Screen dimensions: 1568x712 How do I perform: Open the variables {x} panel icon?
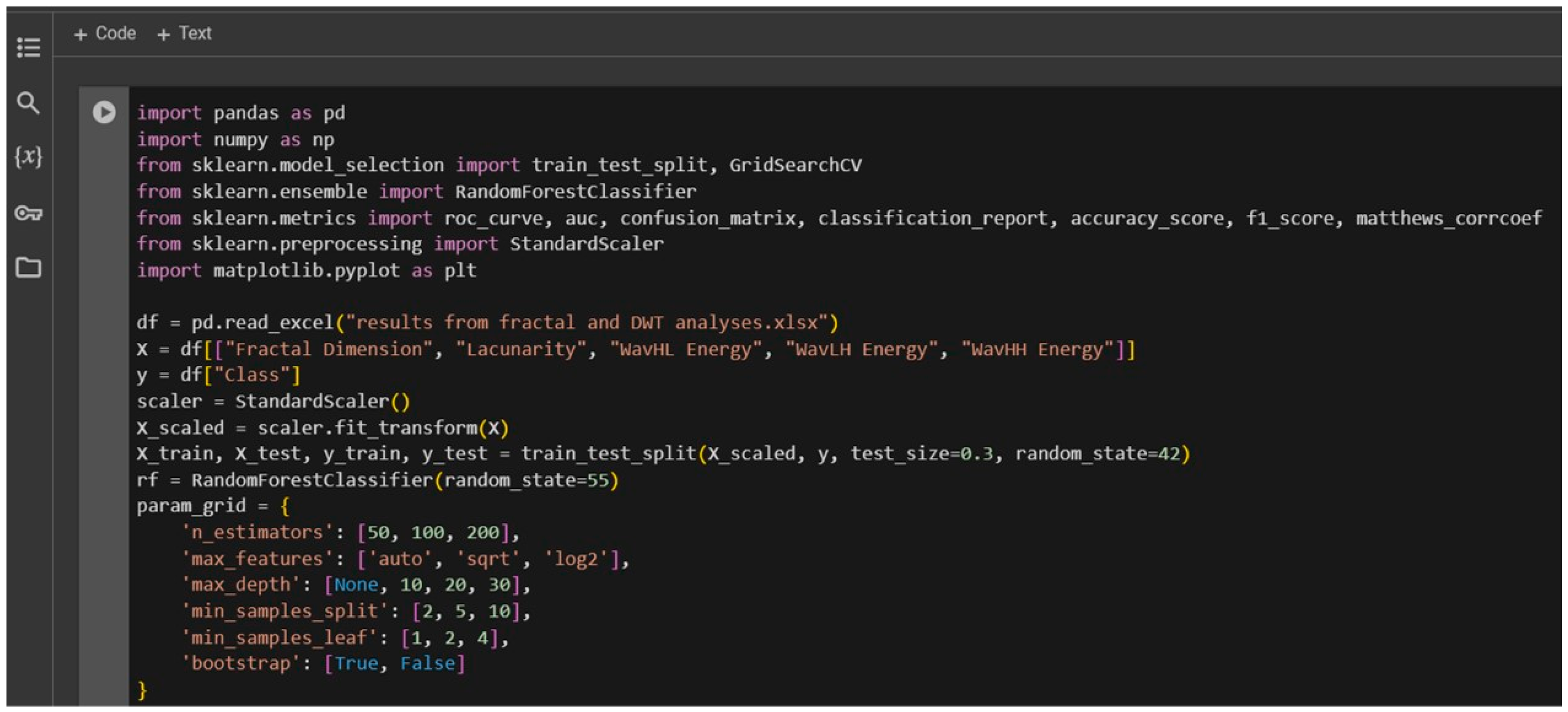28,157
